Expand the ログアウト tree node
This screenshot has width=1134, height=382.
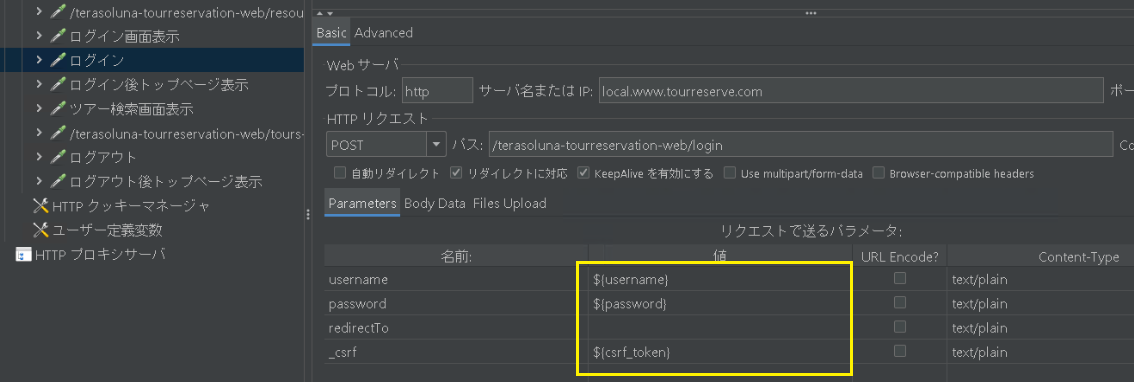(40, 157)
